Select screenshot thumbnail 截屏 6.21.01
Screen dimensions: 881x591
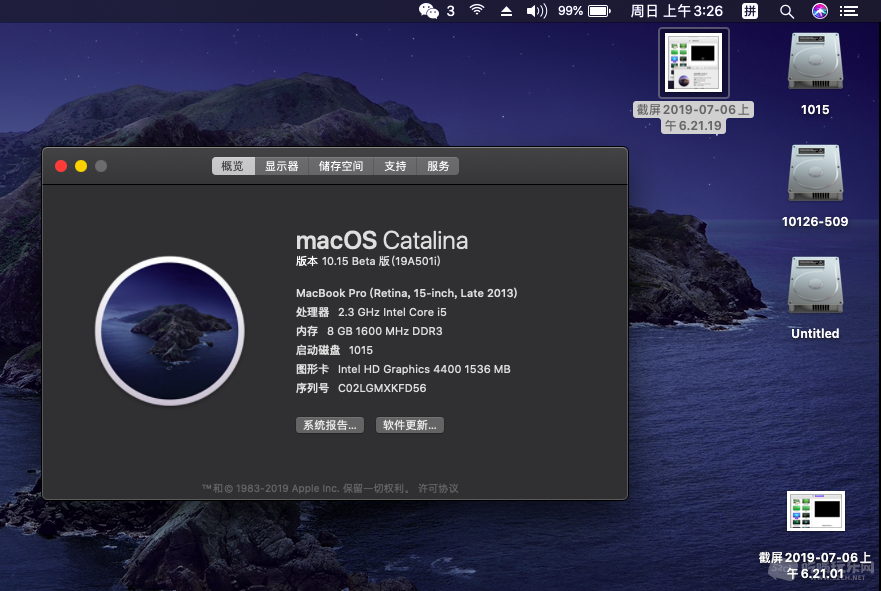point(815,511)
